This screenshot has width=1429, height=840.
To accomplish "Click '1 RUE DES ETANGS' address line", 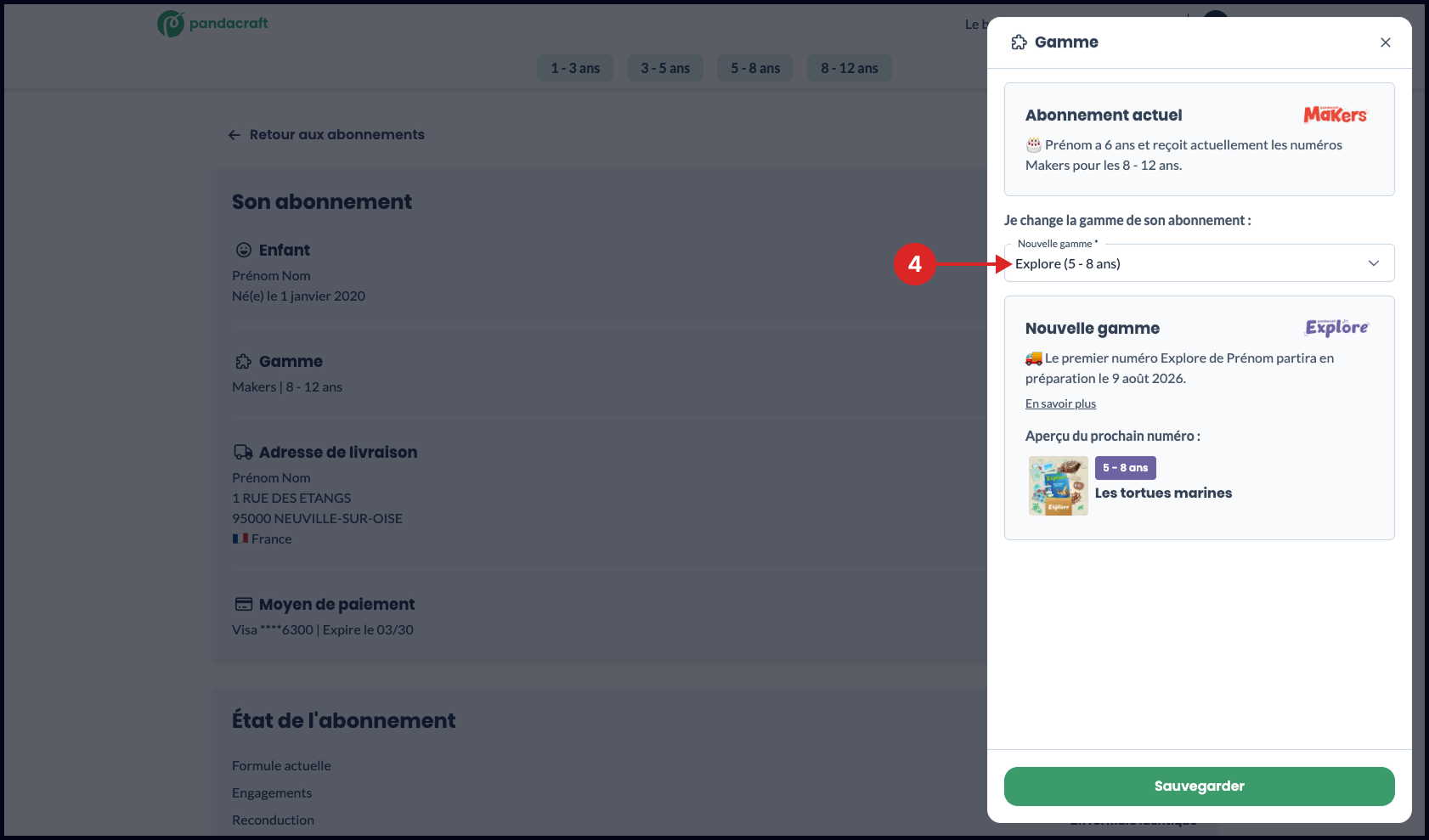I will pyautogui.click(x=291, y=498).
